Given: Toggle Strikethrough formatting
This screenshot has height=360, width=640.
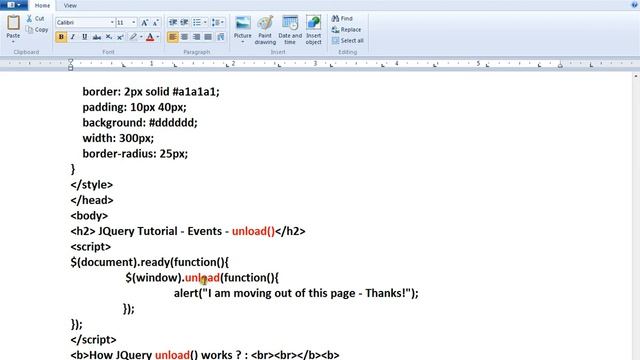Looking at the screenshot, I should [x=97, y=37].
